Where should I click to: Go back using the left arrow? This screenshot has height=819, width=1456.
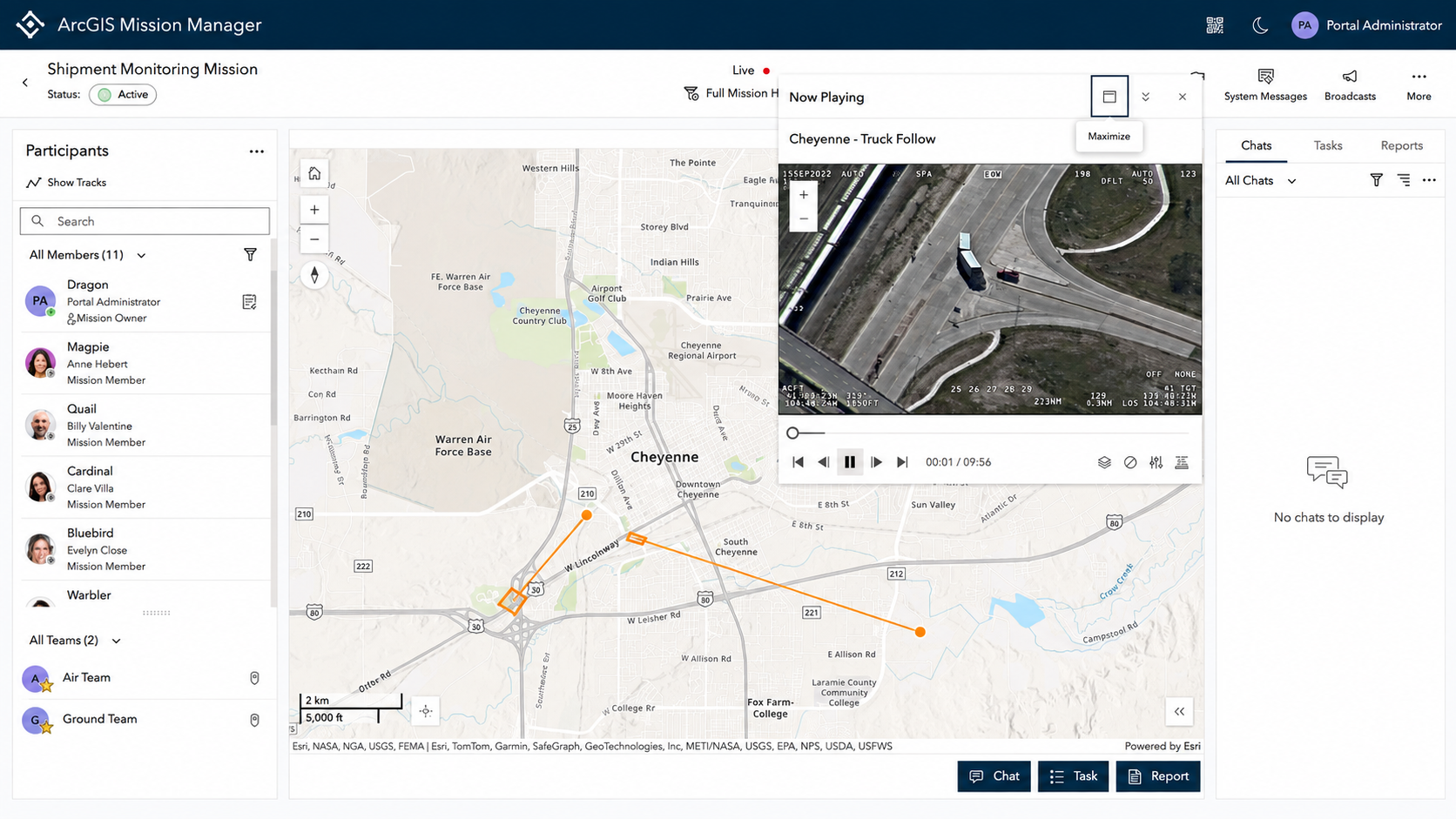[25, 83]
